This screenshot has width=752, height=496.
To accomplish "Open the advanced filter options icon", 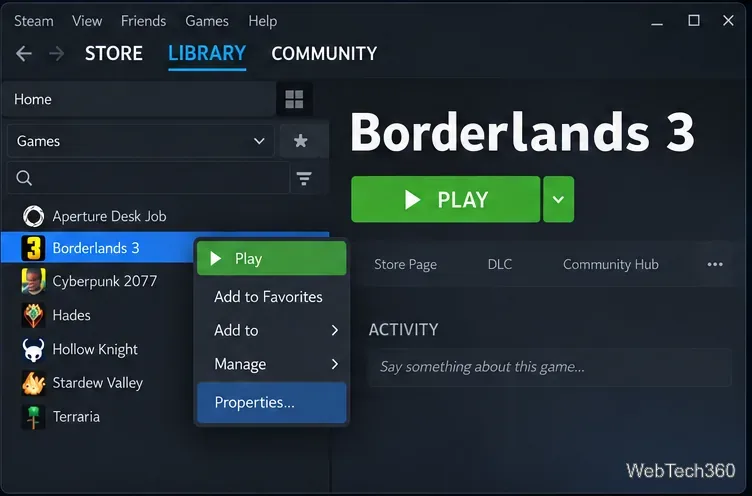I will 304,178.
